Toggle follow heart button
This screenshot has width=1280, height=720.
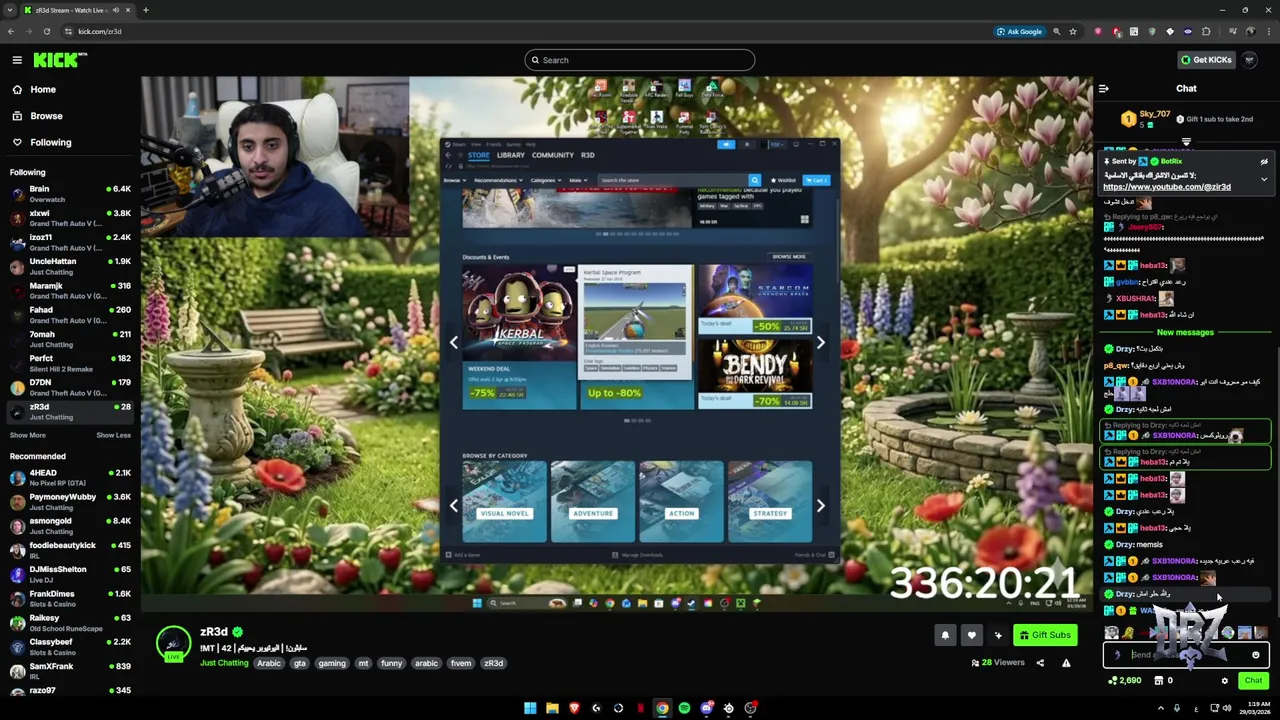(971, 635)
